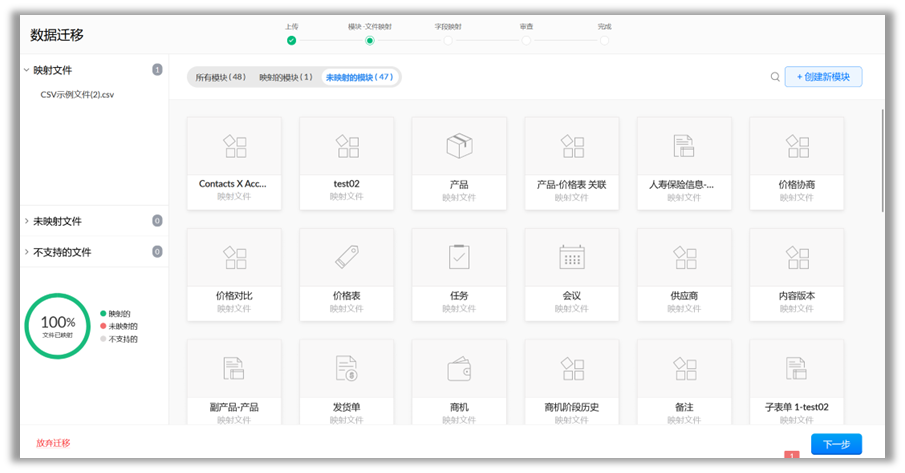Click the search magnifier icon
The image size is (905, 473).
(775, 77)
